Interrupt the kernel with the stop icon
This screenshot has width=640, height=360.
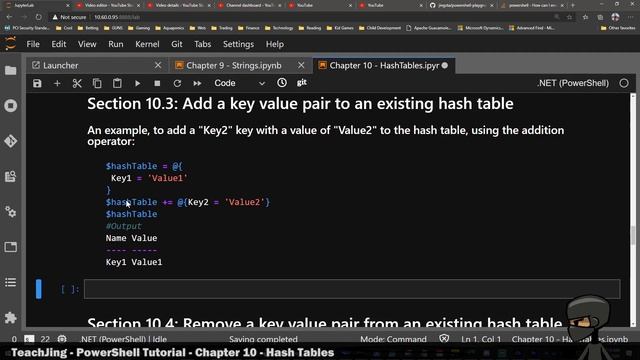(x=157, y=83)
